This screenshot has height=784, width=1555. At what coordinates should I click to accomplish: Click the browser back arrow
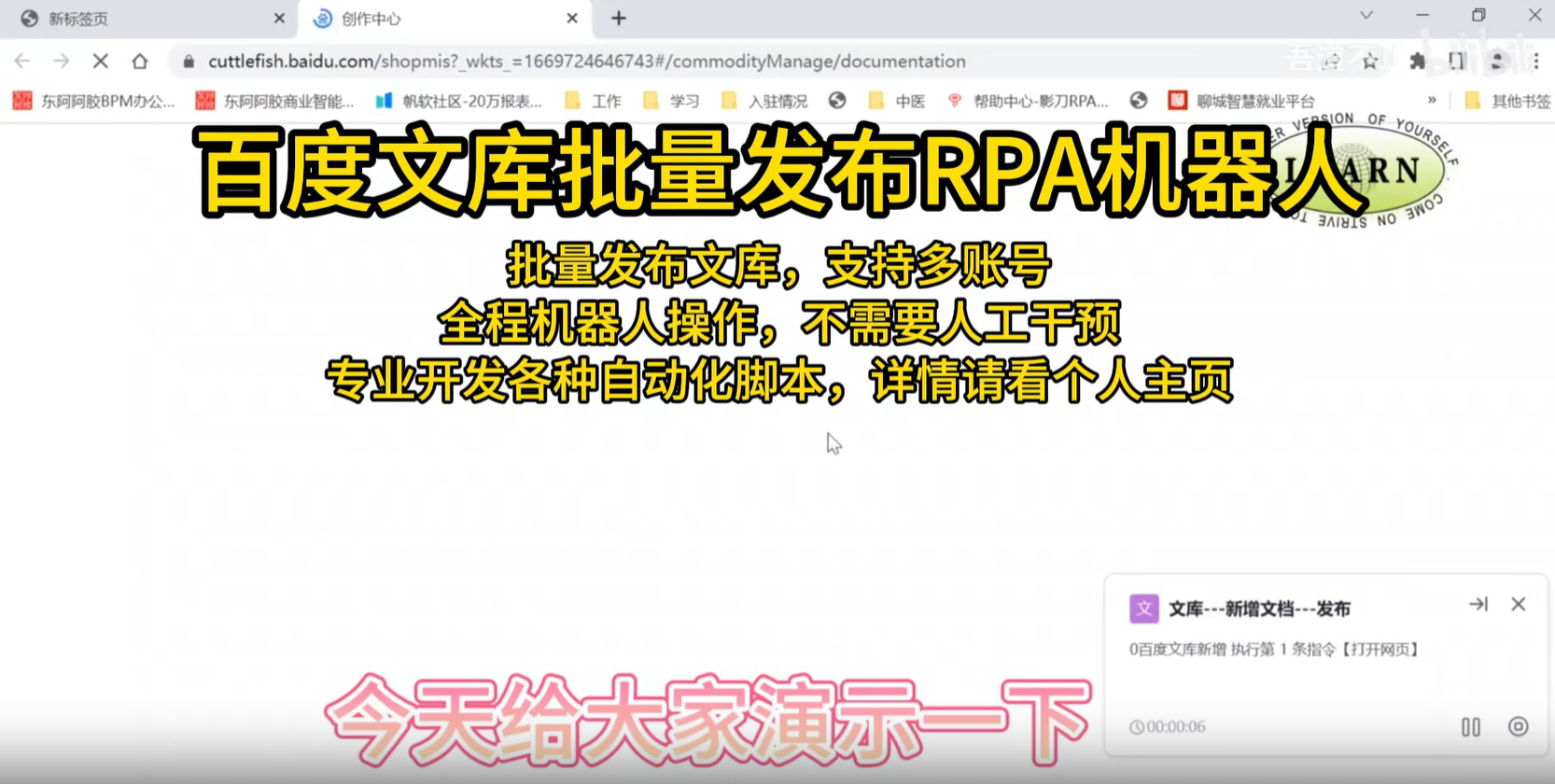click(x=22, y=61)
